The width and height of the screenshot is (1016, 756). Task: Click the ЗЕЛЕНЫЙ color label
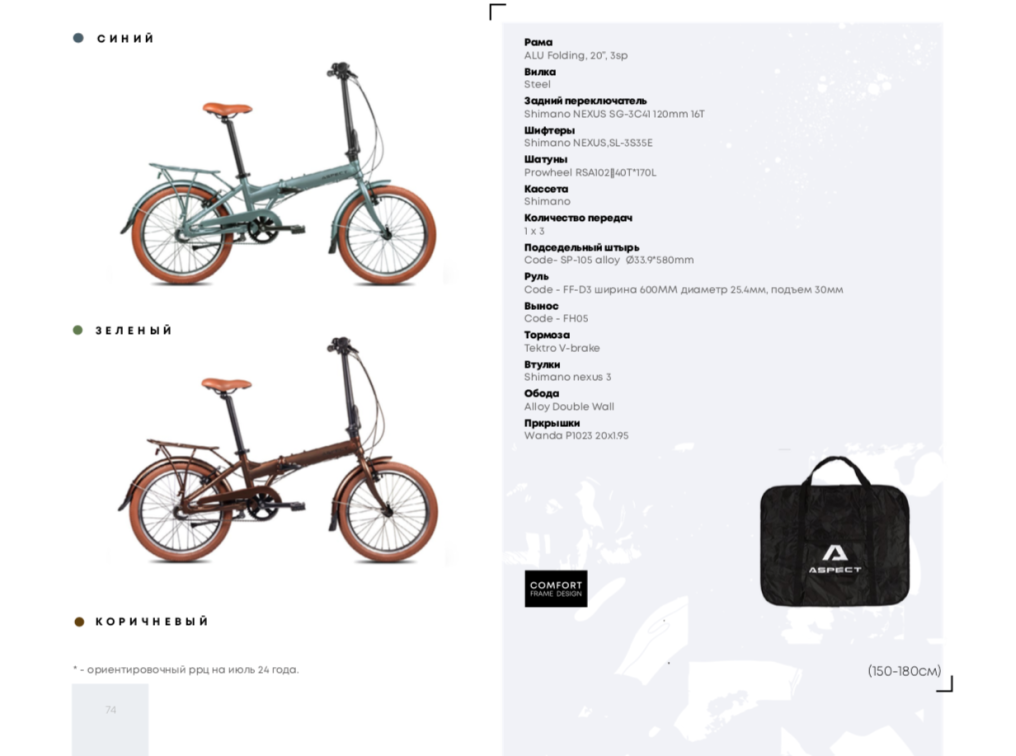tap(134, 330)
